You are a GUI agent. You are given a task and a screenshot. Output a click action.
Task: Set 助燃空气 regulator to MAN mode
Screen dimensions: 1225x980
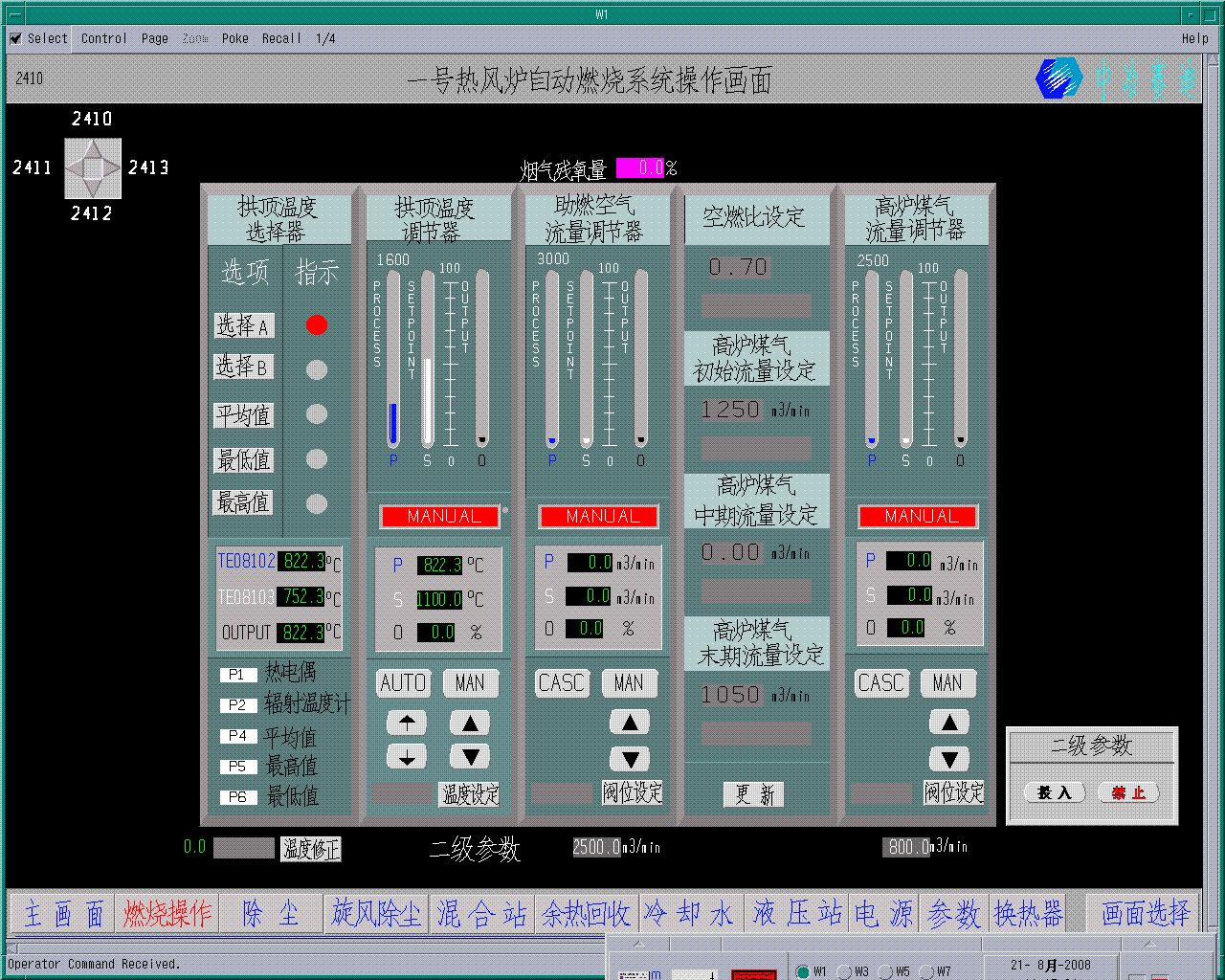[629, 682]
